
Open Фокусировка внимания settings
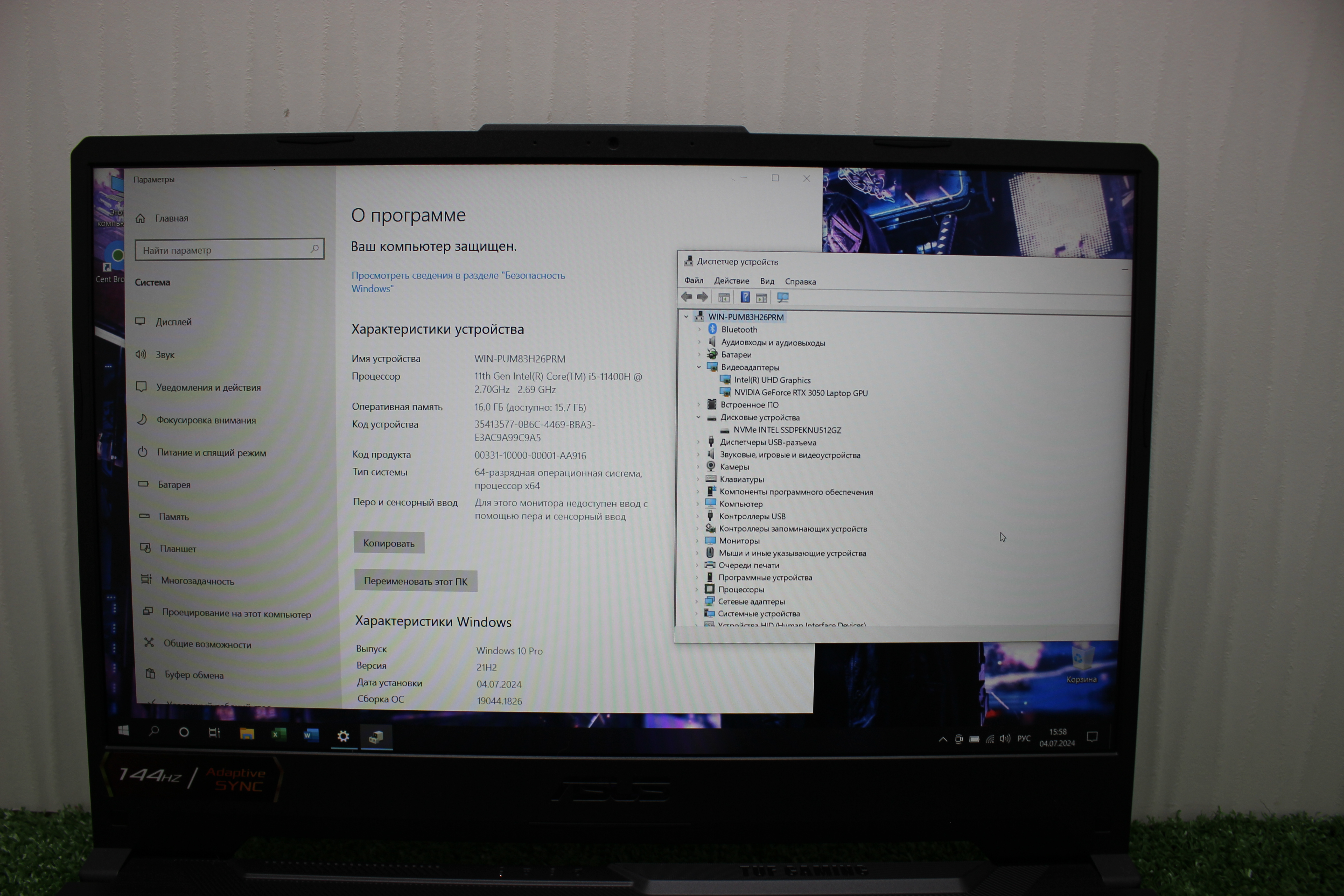click(x=197, y=420)
